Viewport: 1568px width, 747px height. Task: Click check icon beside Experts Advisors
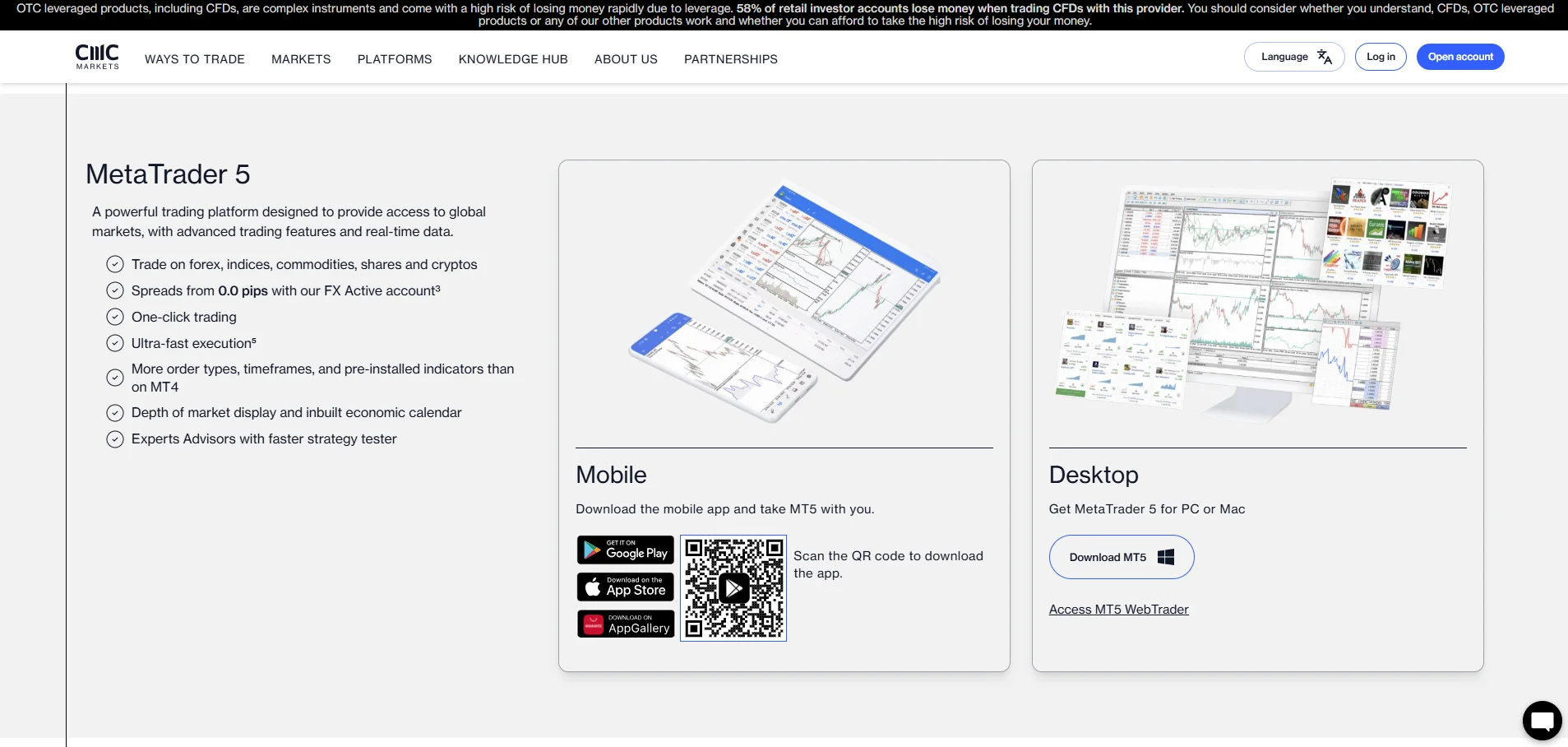[115, 438]
